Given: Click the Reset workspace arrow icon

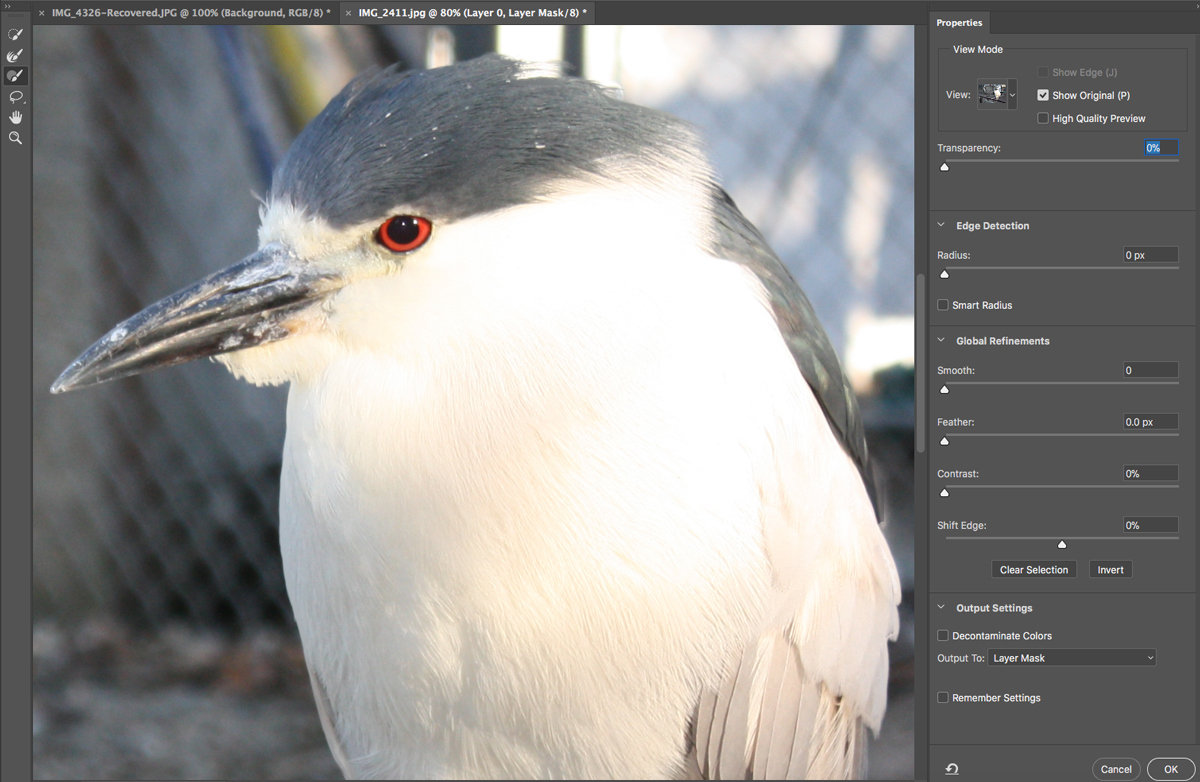Looking at the screenshot, I should 952,769.
